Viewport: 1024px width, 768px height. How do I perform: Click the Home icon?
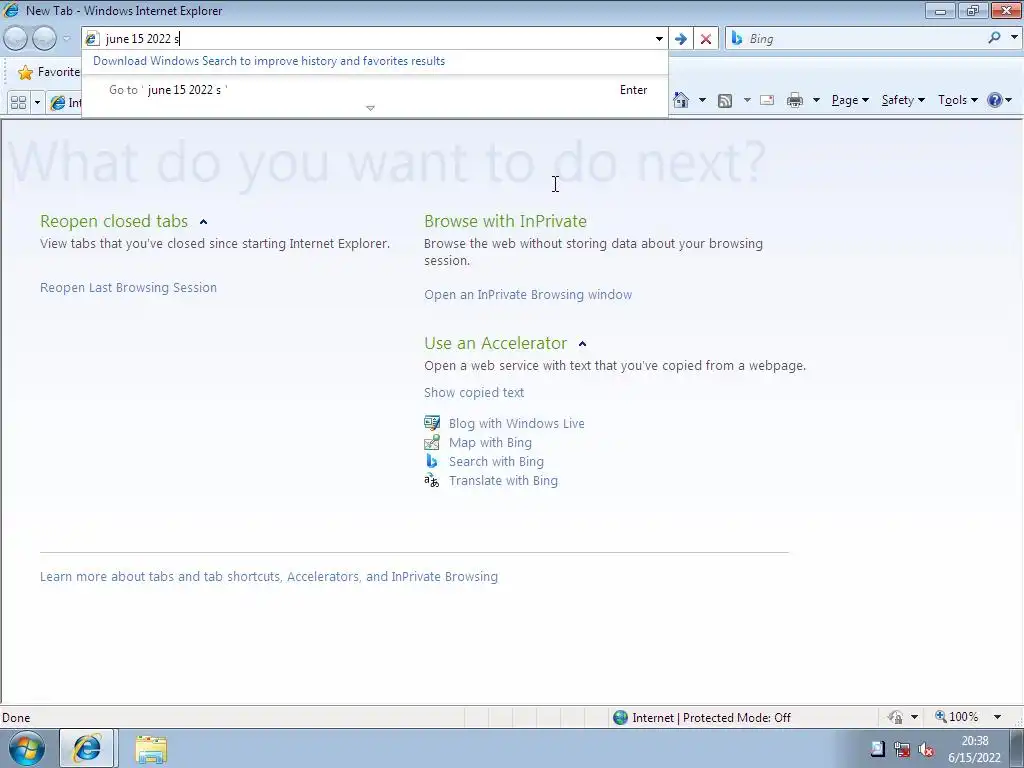pos(681,100)
